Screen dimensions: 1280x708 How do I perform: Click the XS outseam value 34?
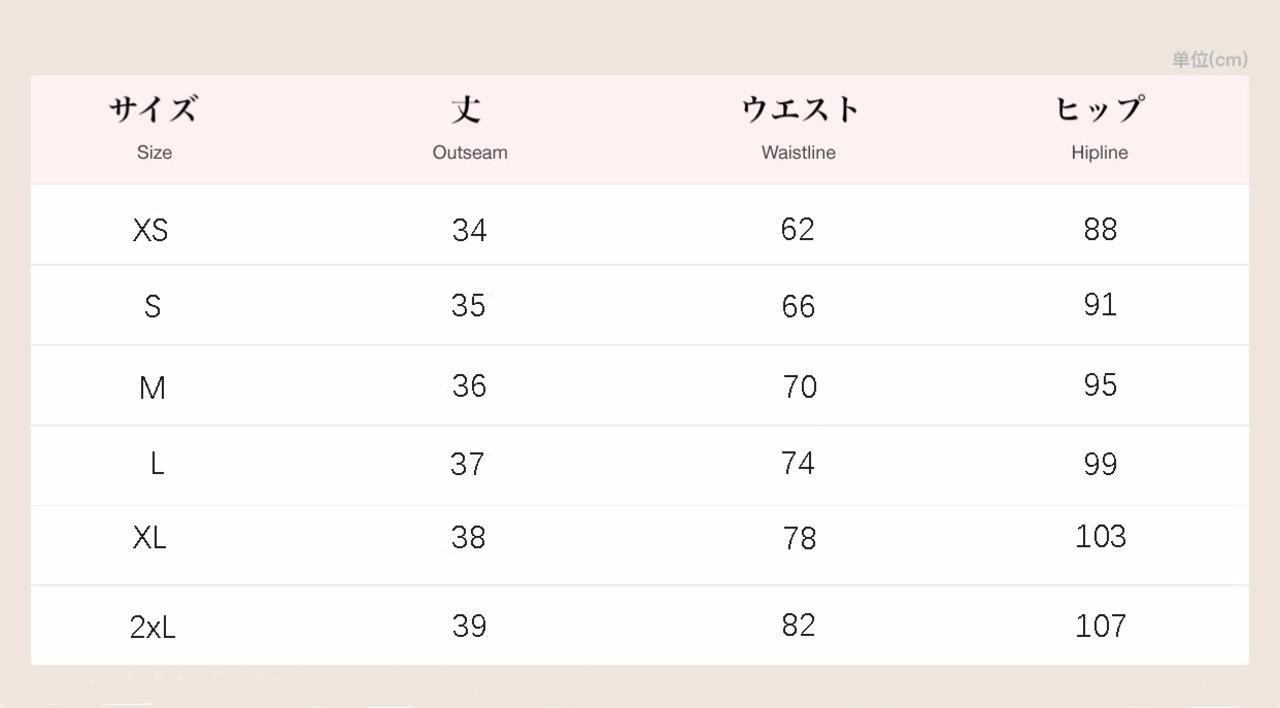pos(469,231)
